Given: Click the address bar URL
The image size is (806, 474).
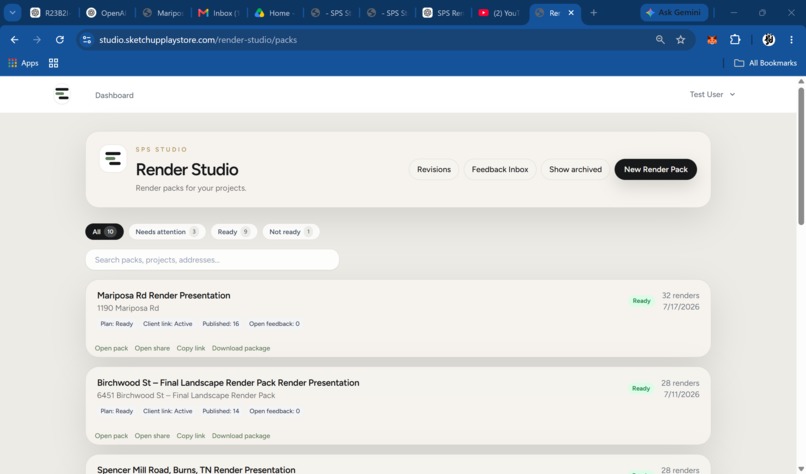Looking at the screenshot, I should coord(198,40).
